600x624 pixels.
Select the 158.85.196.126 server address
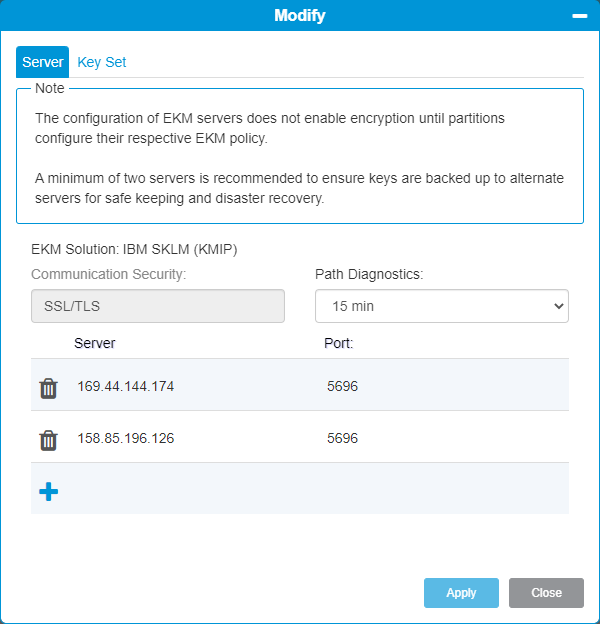point(126,438)
